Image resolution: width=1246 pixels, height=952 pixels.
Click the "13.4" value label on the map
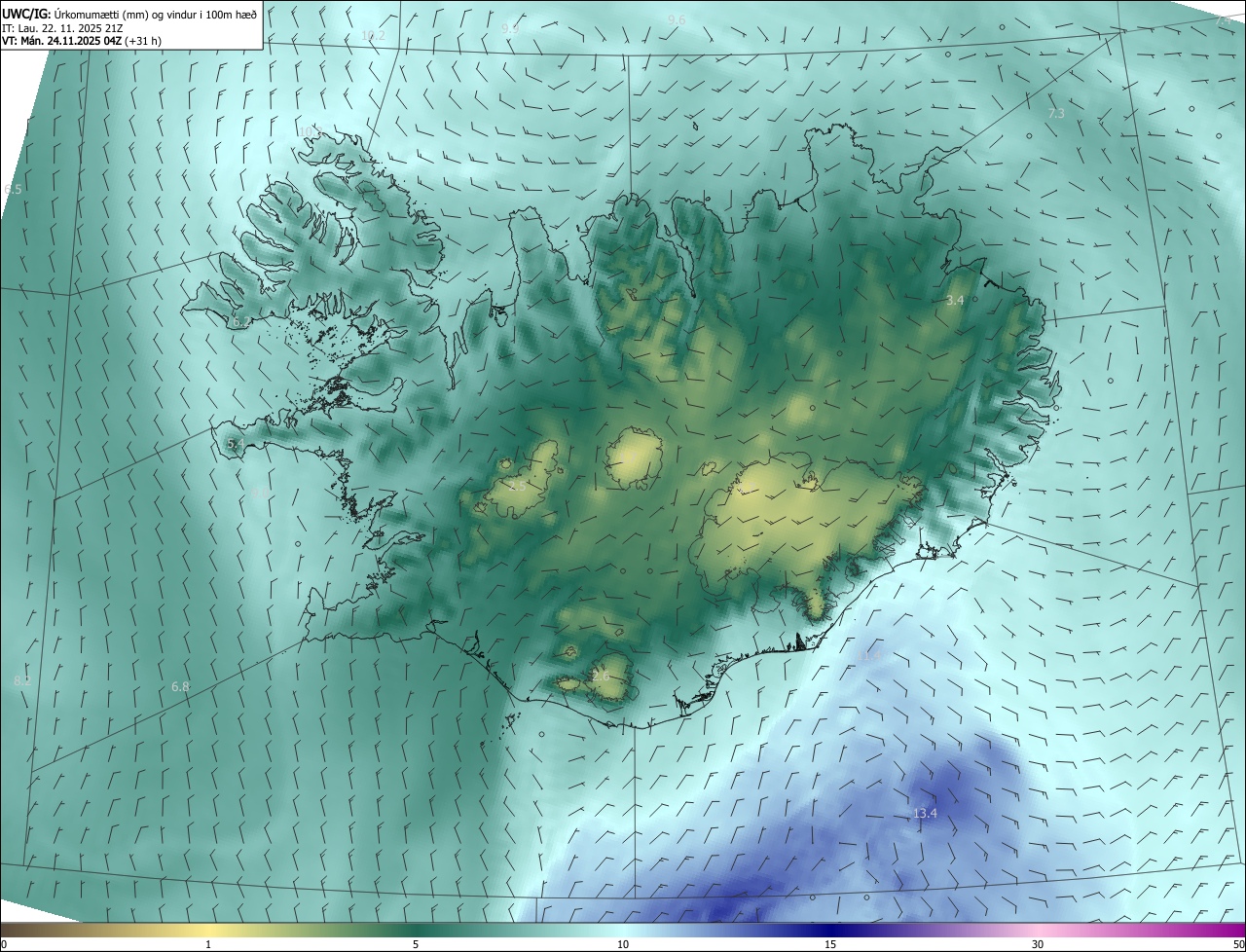925,813
